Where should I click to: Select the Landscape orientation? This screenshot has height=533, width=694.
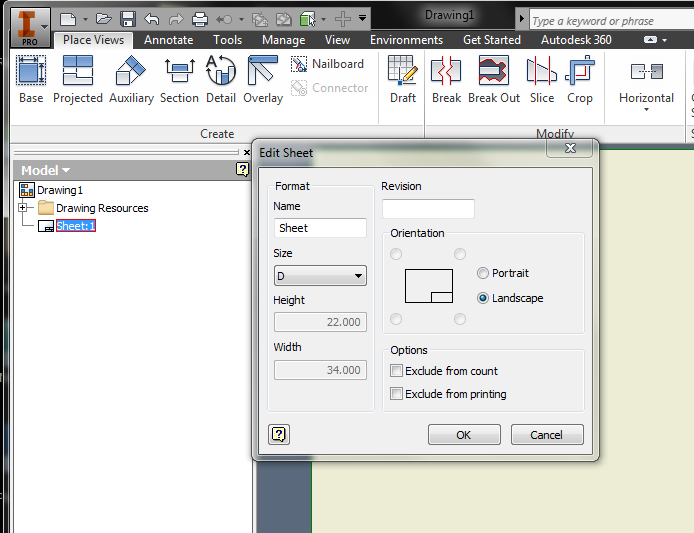coord(510,298)
